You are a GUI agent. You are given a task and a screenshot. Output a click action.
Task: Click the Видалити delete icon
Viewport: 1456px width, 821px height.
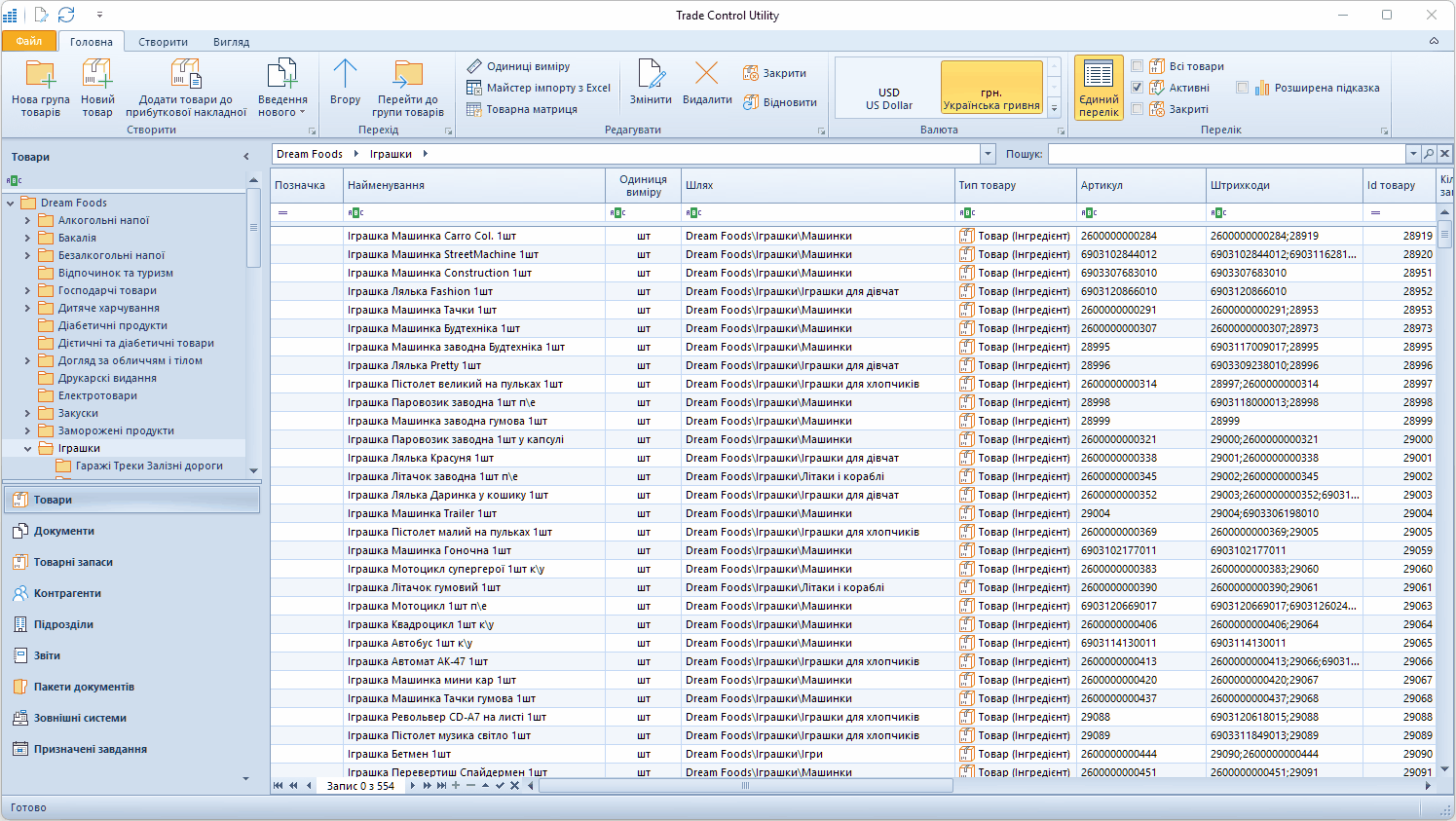706,75
